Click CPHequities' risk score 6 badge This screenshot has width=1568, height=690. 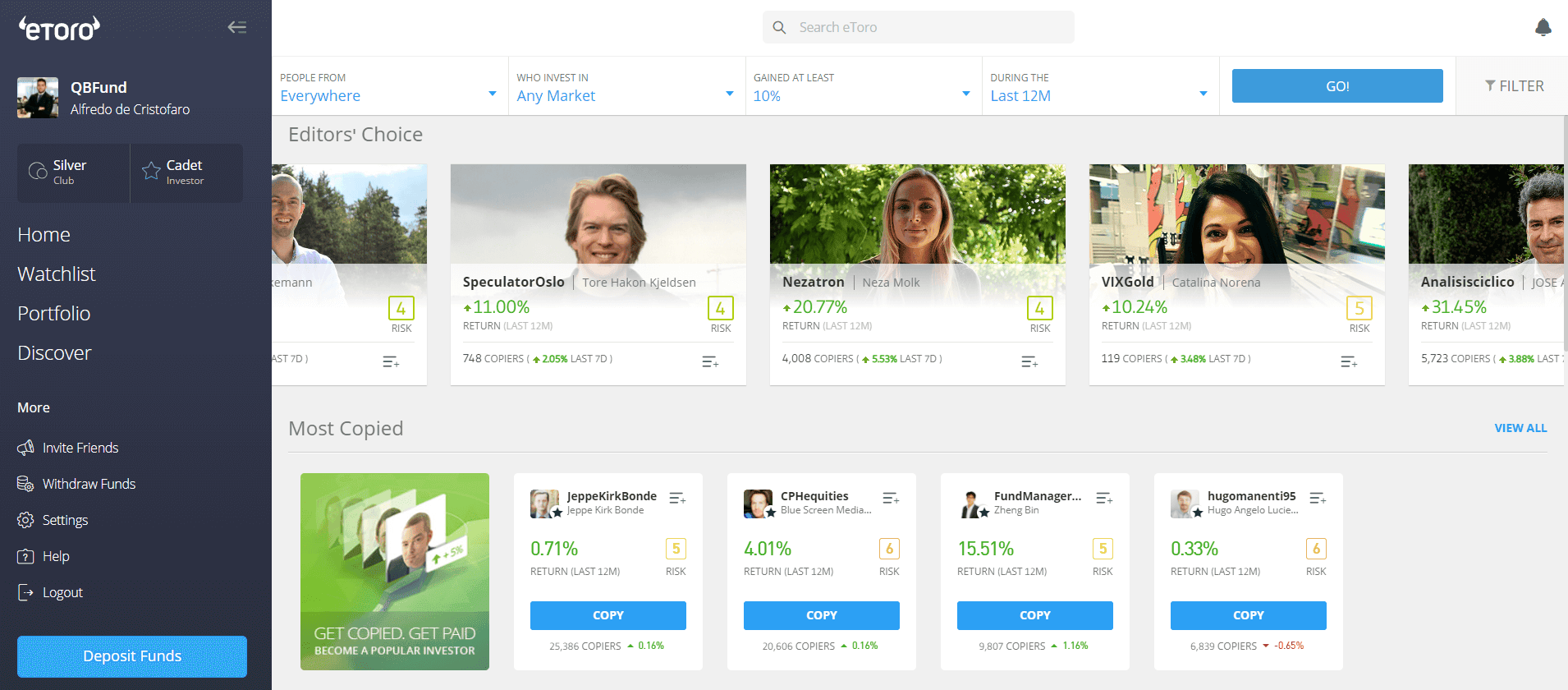pos(889,549)
